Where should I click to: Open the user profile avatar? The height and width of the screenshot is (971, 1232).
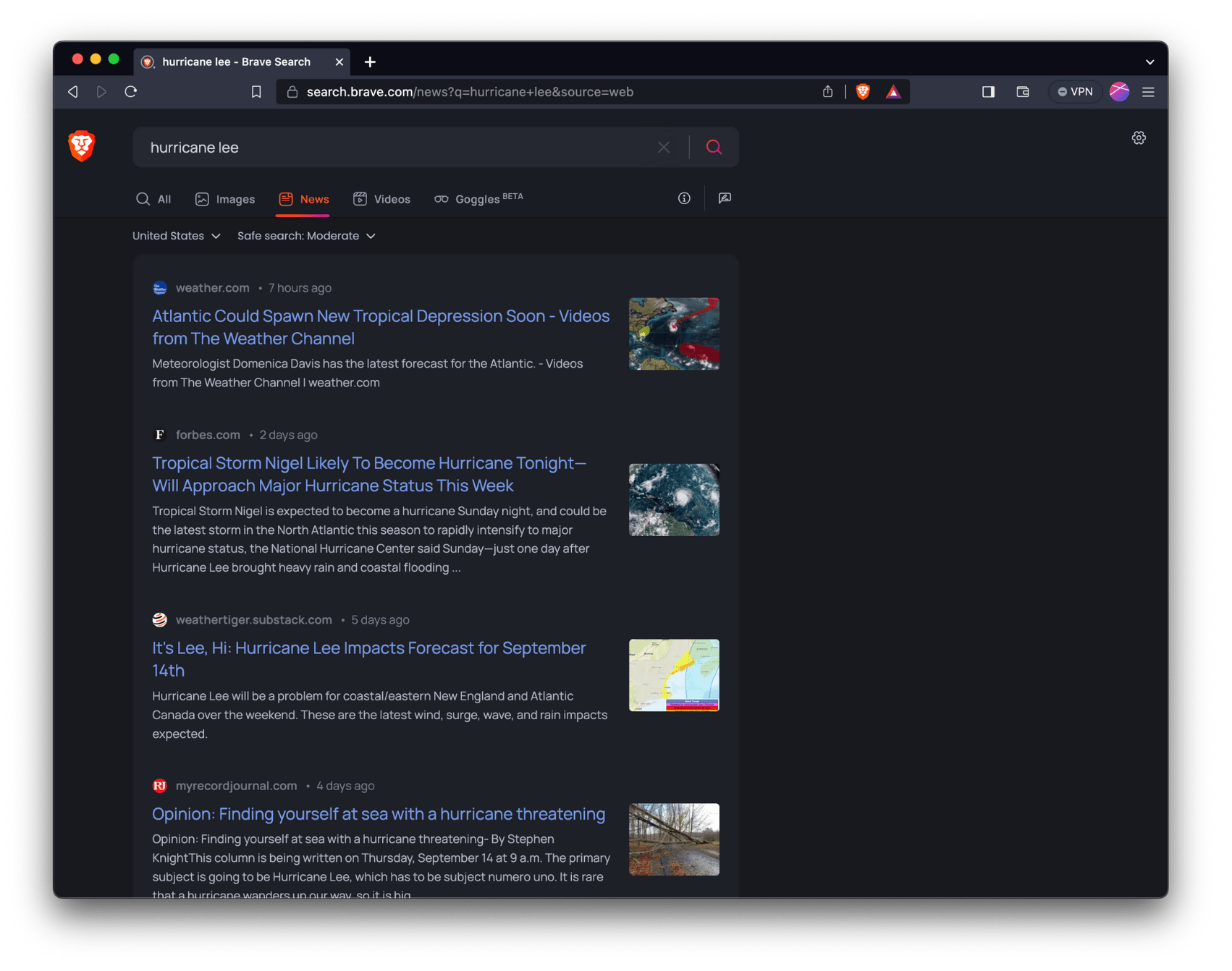(x=1119, y=92)
